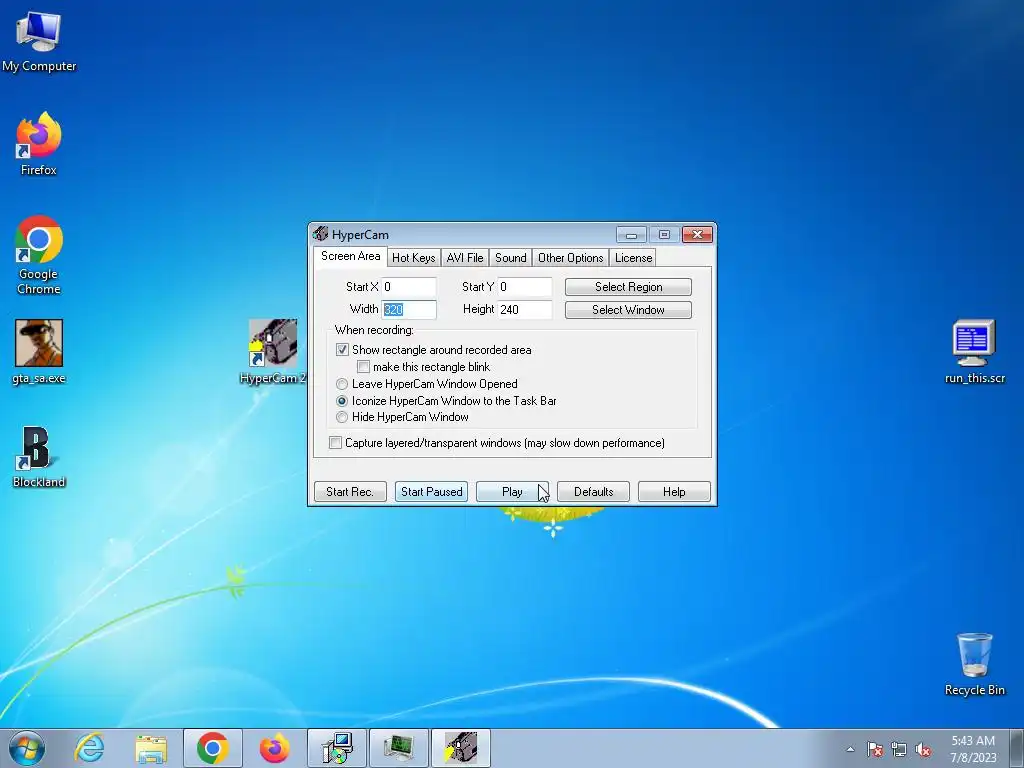Open the monitor app taskbar item

click(398, 748)
